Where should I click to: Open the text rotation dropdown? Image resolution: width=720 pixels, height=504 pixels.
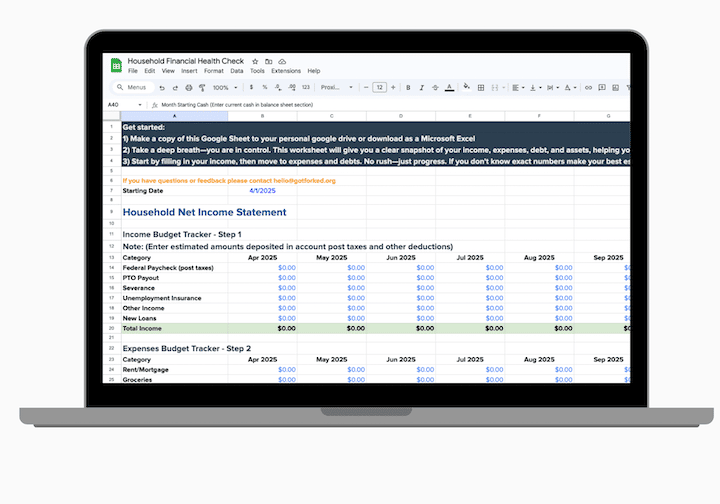[x=570, y=88]
